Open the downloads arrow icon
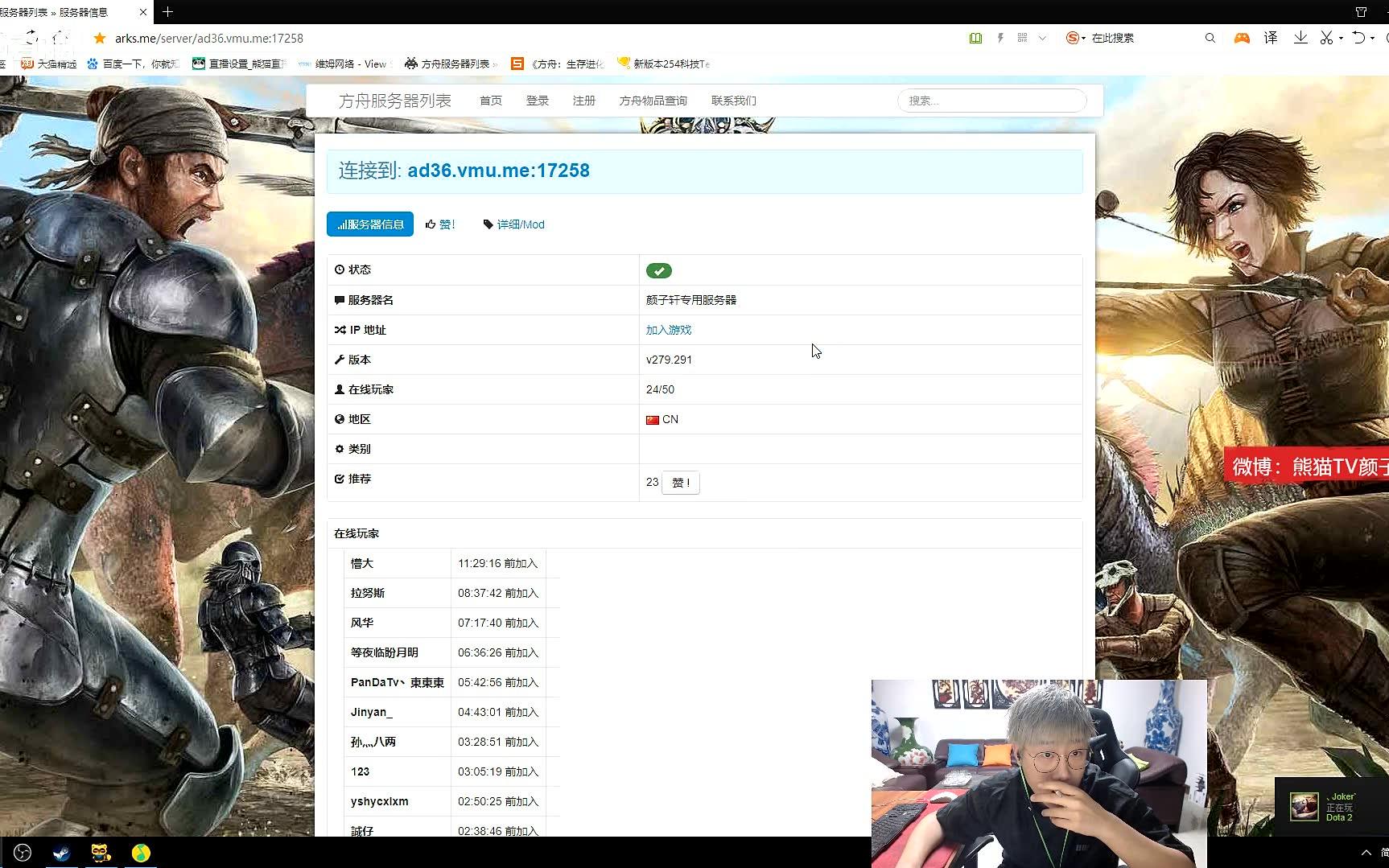Image resolution: width=1389 pixels, height=868 pixels. coord(1300,38)
